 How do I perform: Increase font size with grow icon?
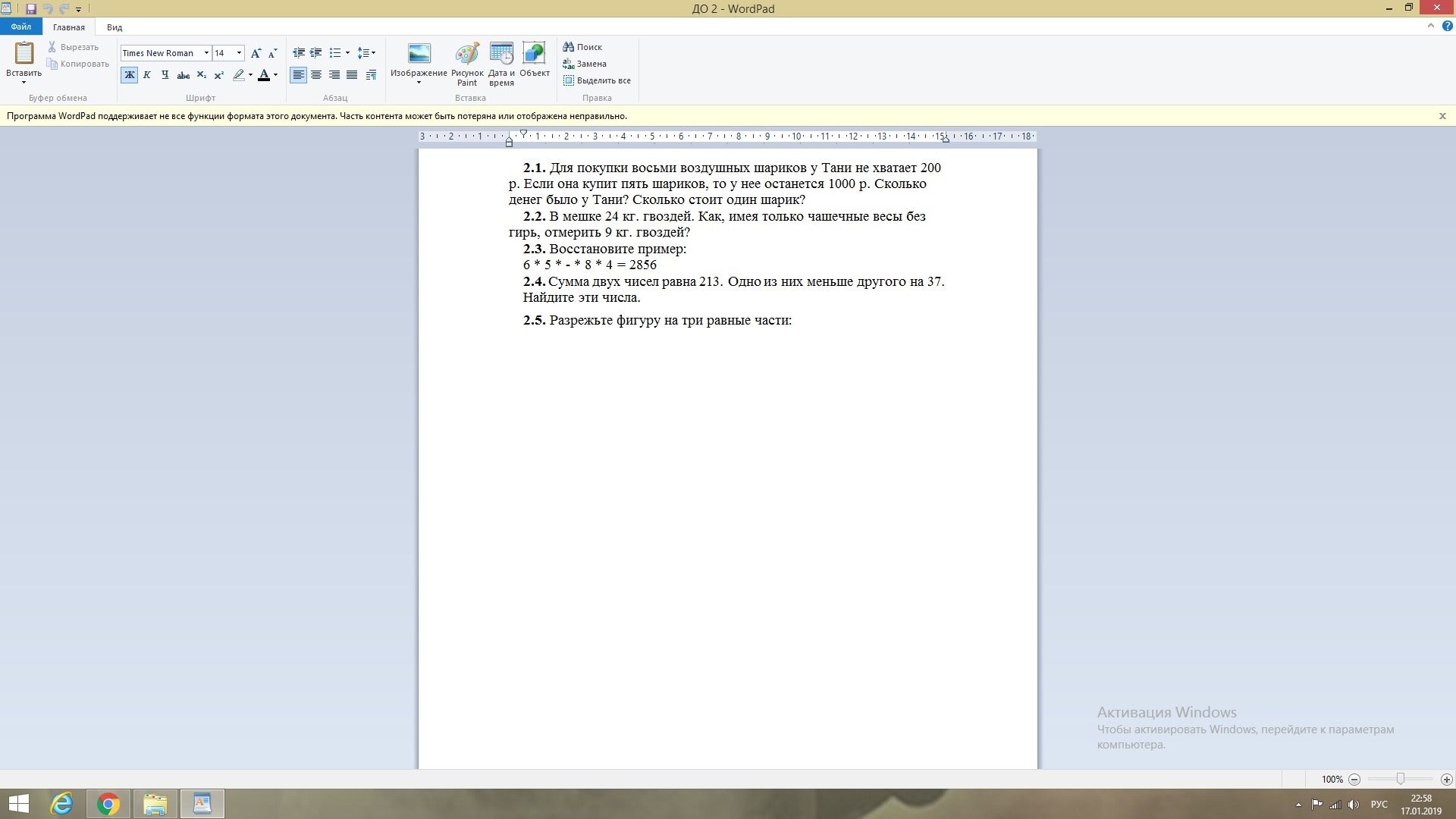pos(256,53)
